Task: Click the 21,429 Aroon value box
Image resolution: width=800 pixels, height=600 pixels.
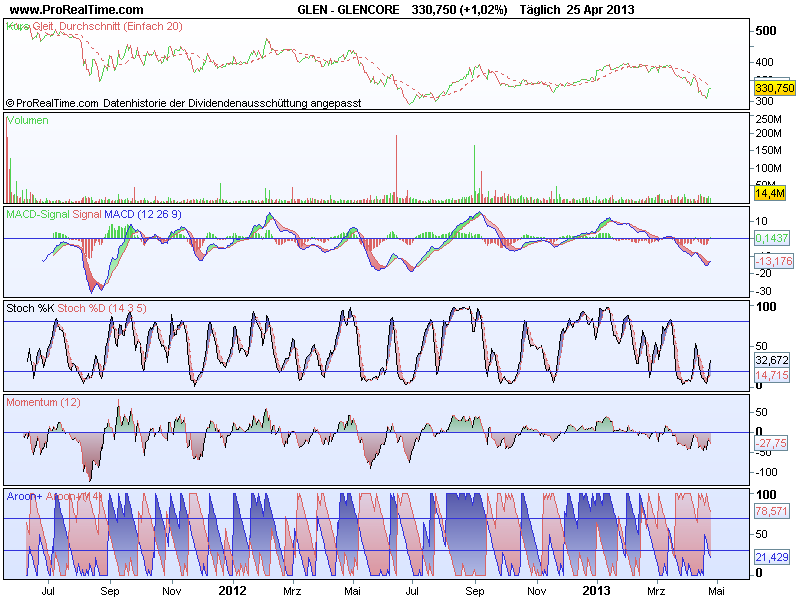Action: click(771, 557)
